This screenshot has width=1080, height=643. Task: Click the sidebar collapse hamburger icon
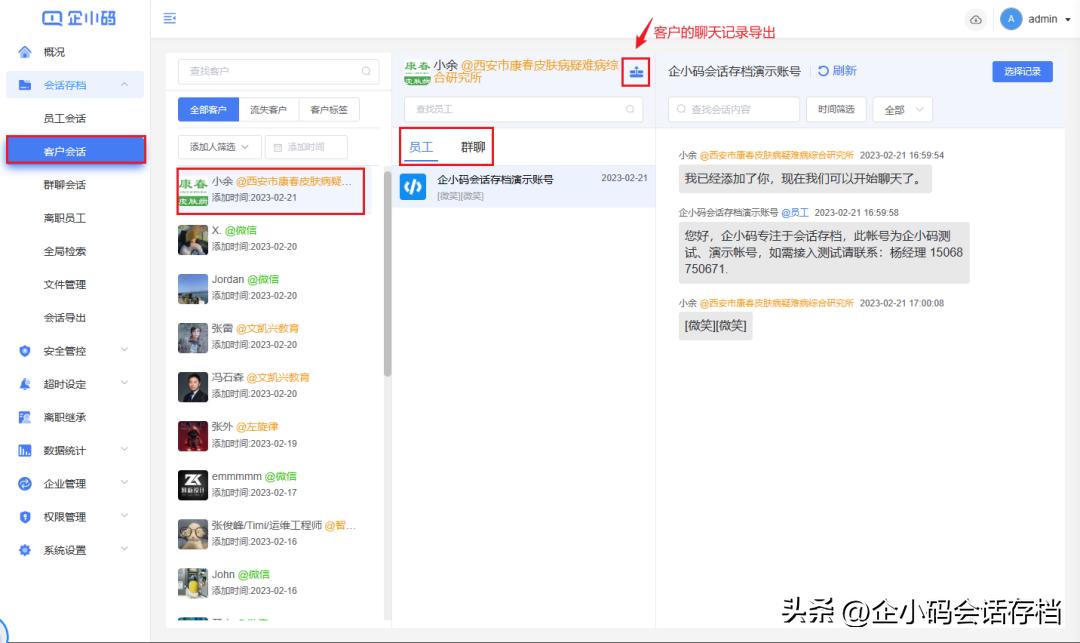click(x=171, y=17)
